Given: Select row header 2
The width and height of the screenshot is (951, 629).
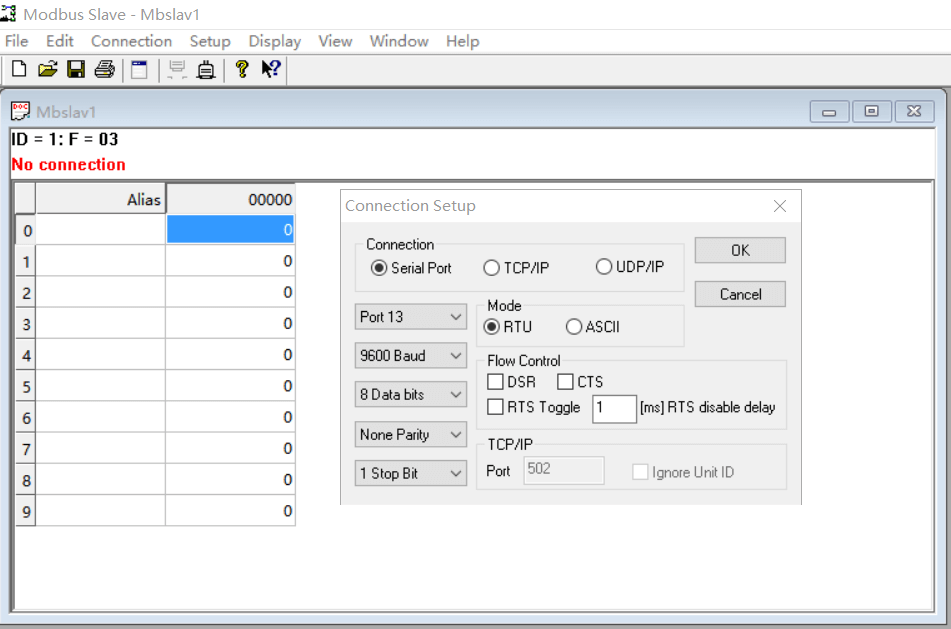Looking at the screenshot, I should coord(26,293).
